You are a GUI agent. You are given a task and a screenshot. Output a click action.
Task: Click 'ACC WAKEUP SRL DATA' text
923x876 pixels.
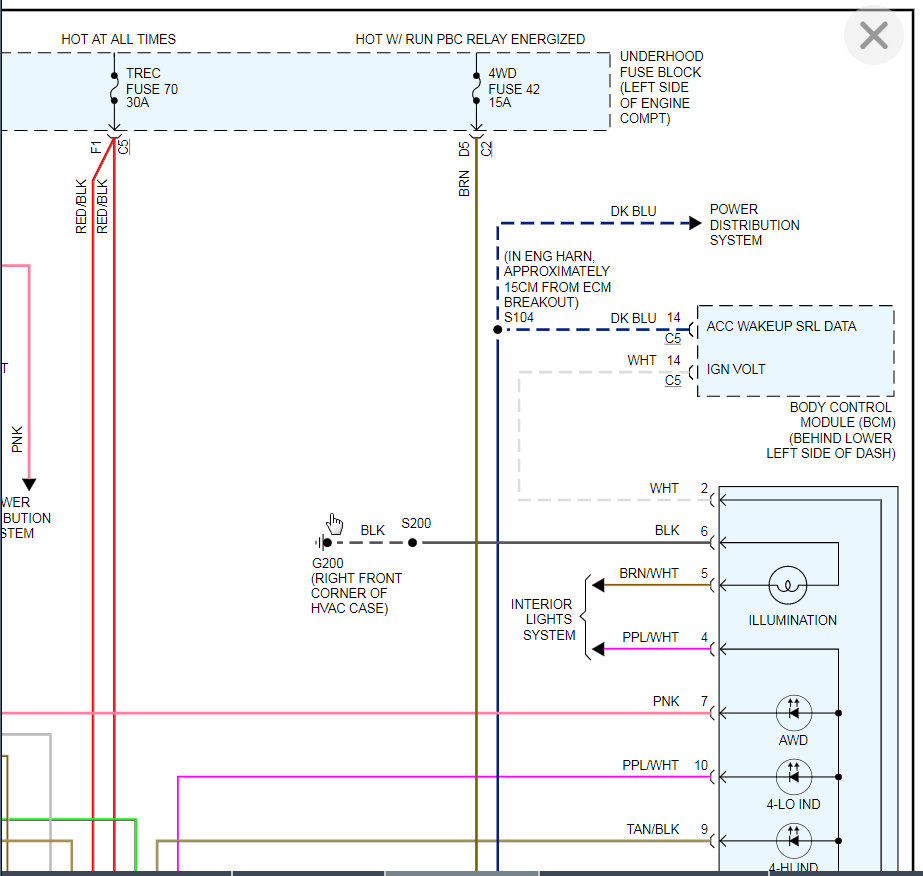[x=781, y=326]
